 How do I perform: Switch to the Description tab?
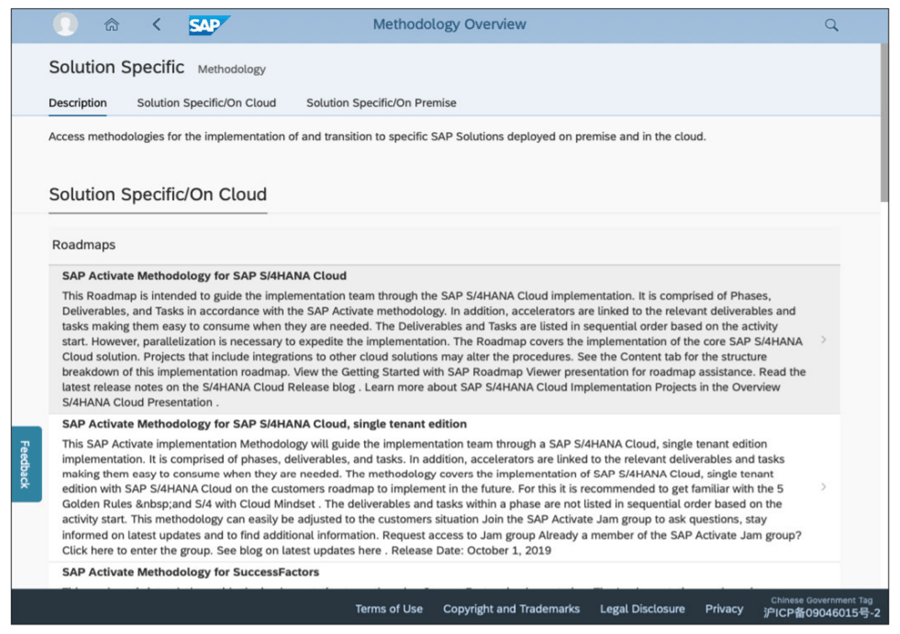(78, 103)
